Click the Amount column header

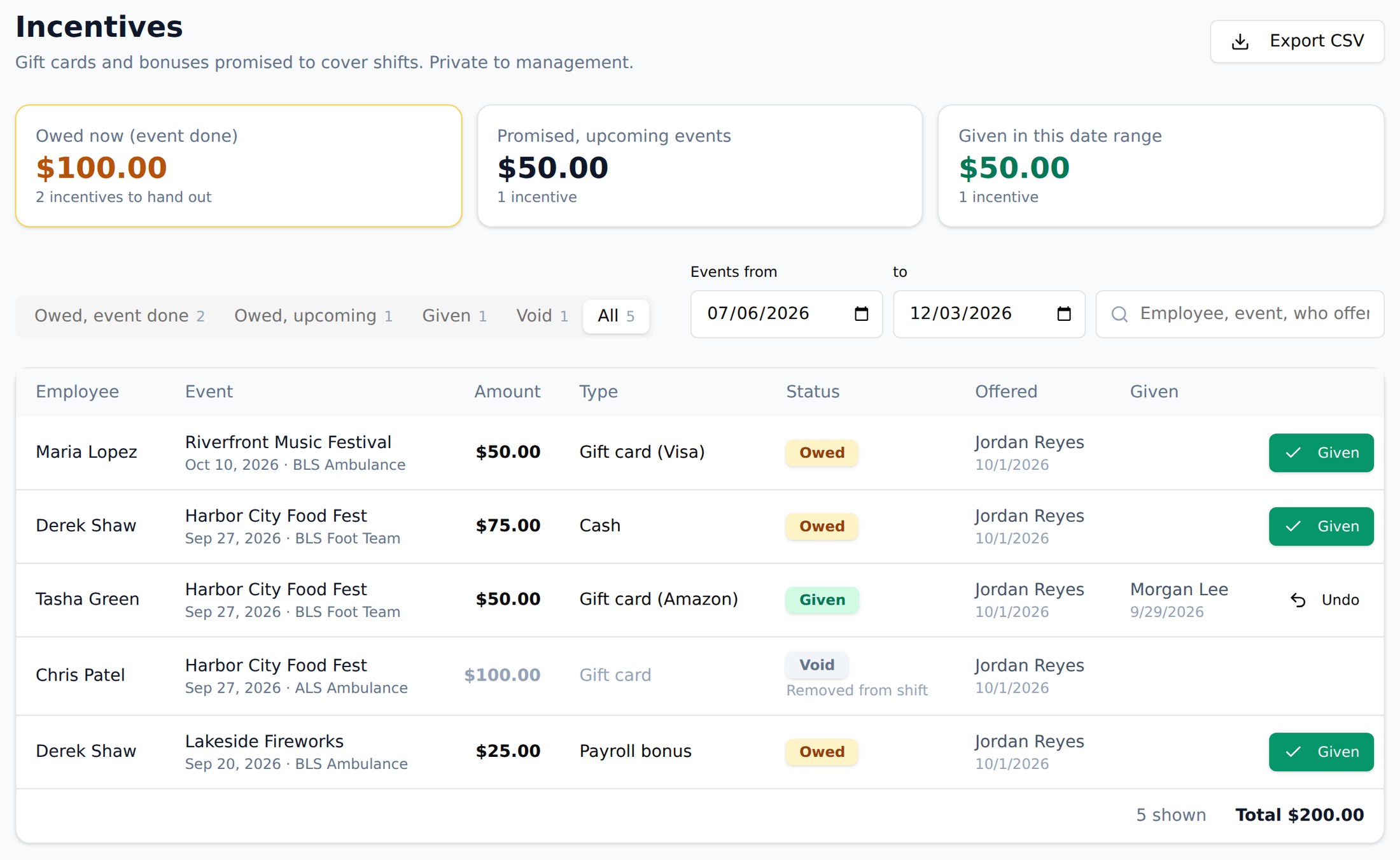[507, 391]
